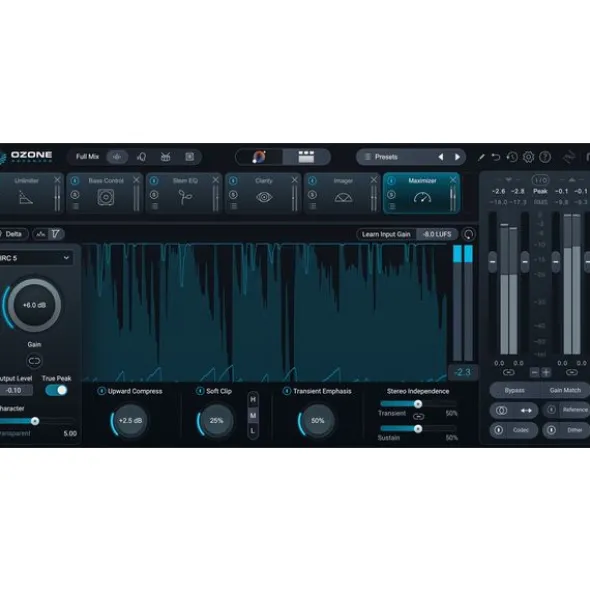Toggle the Transient/Sustain link icon
The width and height of the screenshot is (590, 591).
[418, 416]
